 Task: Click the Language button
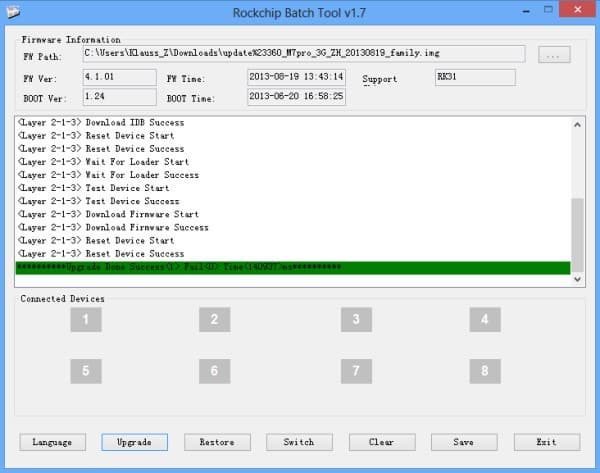pyautogui.click(x=52, y=442)
